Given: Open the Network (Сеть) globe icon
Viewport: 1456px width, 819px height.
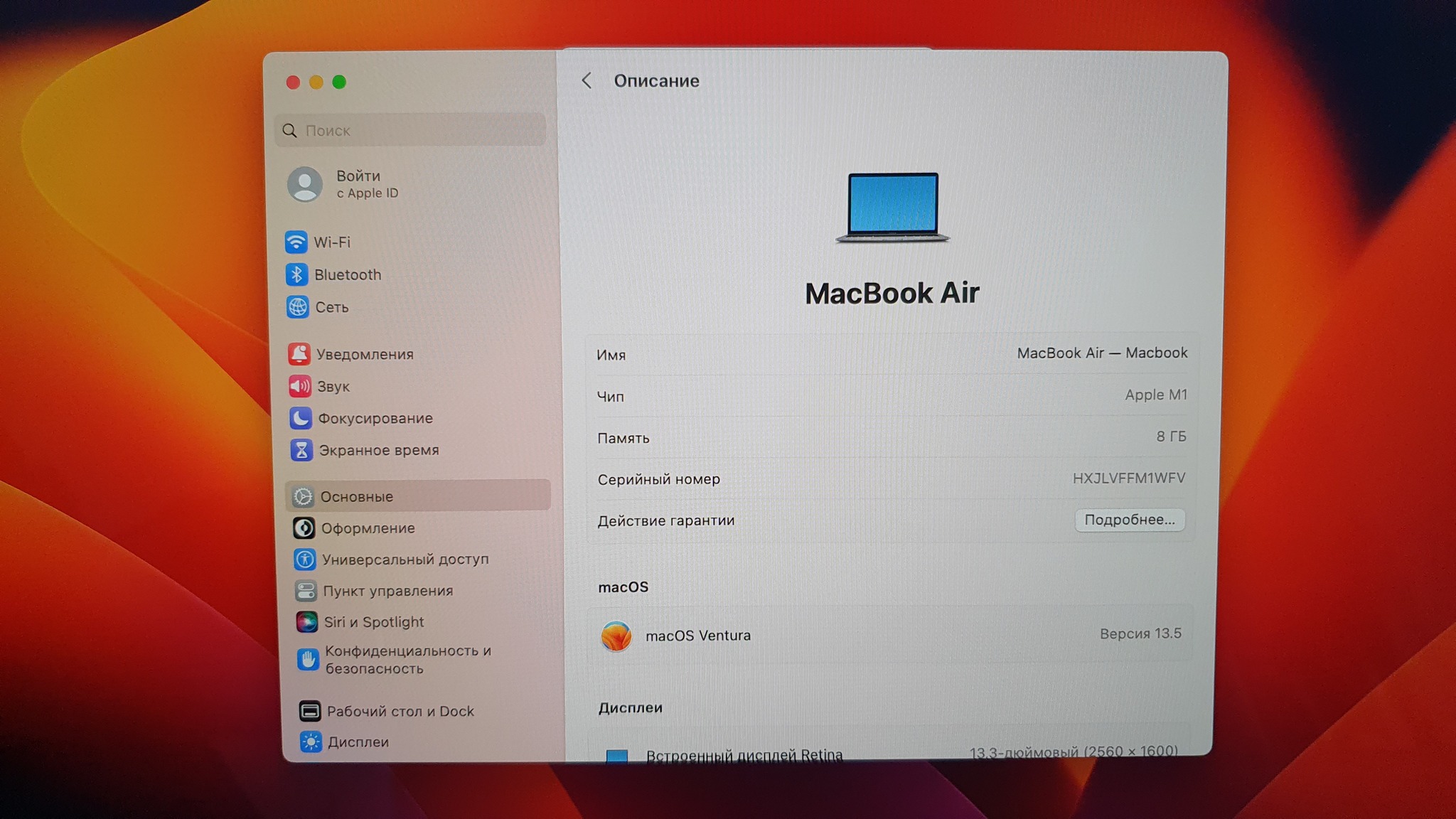Looking at the screenshot, I should (297, 307).
